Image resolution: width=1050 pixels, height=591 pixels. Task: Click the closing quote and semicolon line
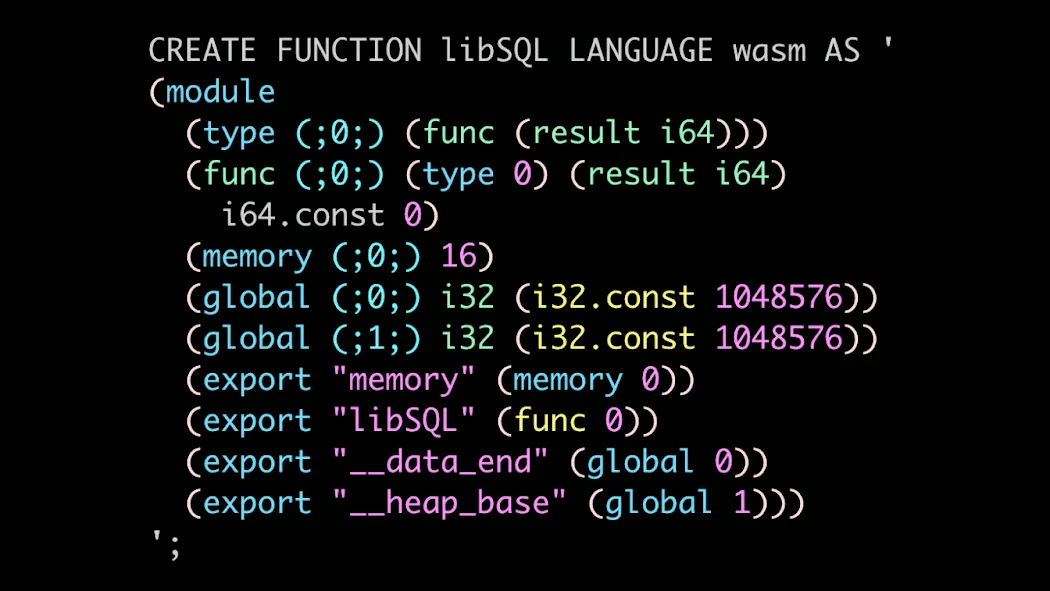coord(165,543)
